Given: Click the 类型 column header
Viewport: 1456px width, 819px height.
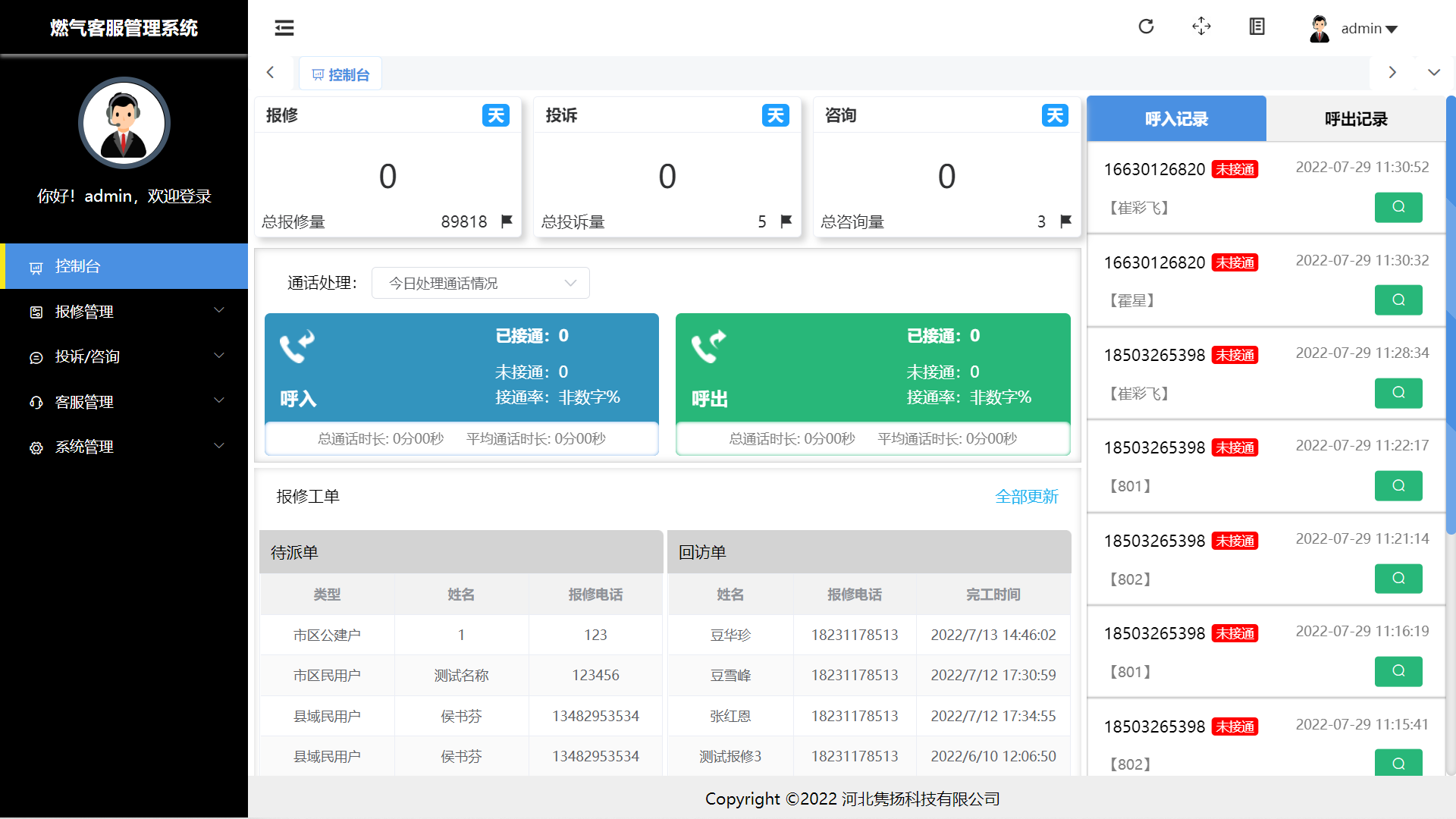Looking at the screenshot, I should click(x=327, y=595).
